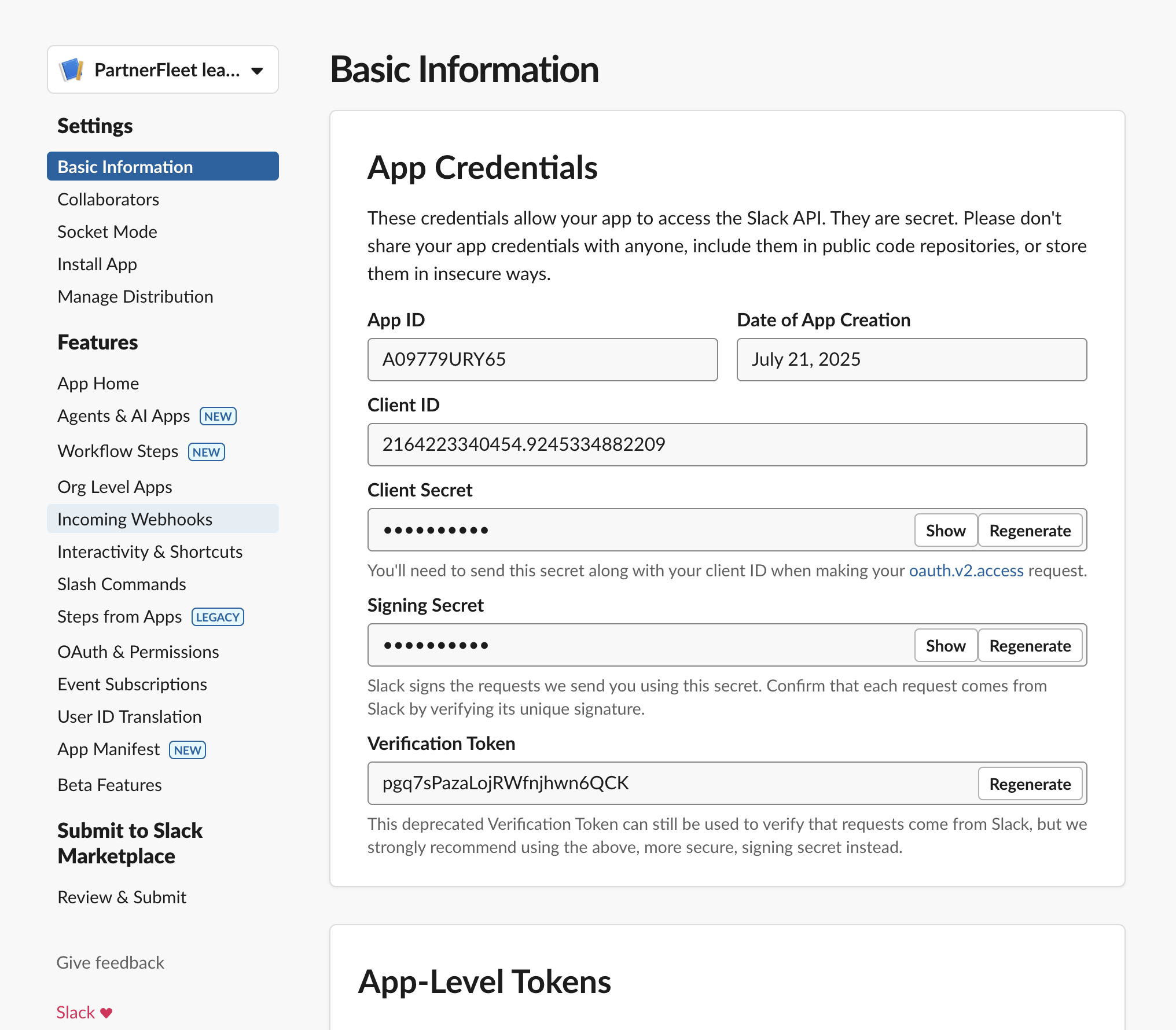Open the oauth.v2.access documentation link
1176x1030 pixels.
coord(966,571)
